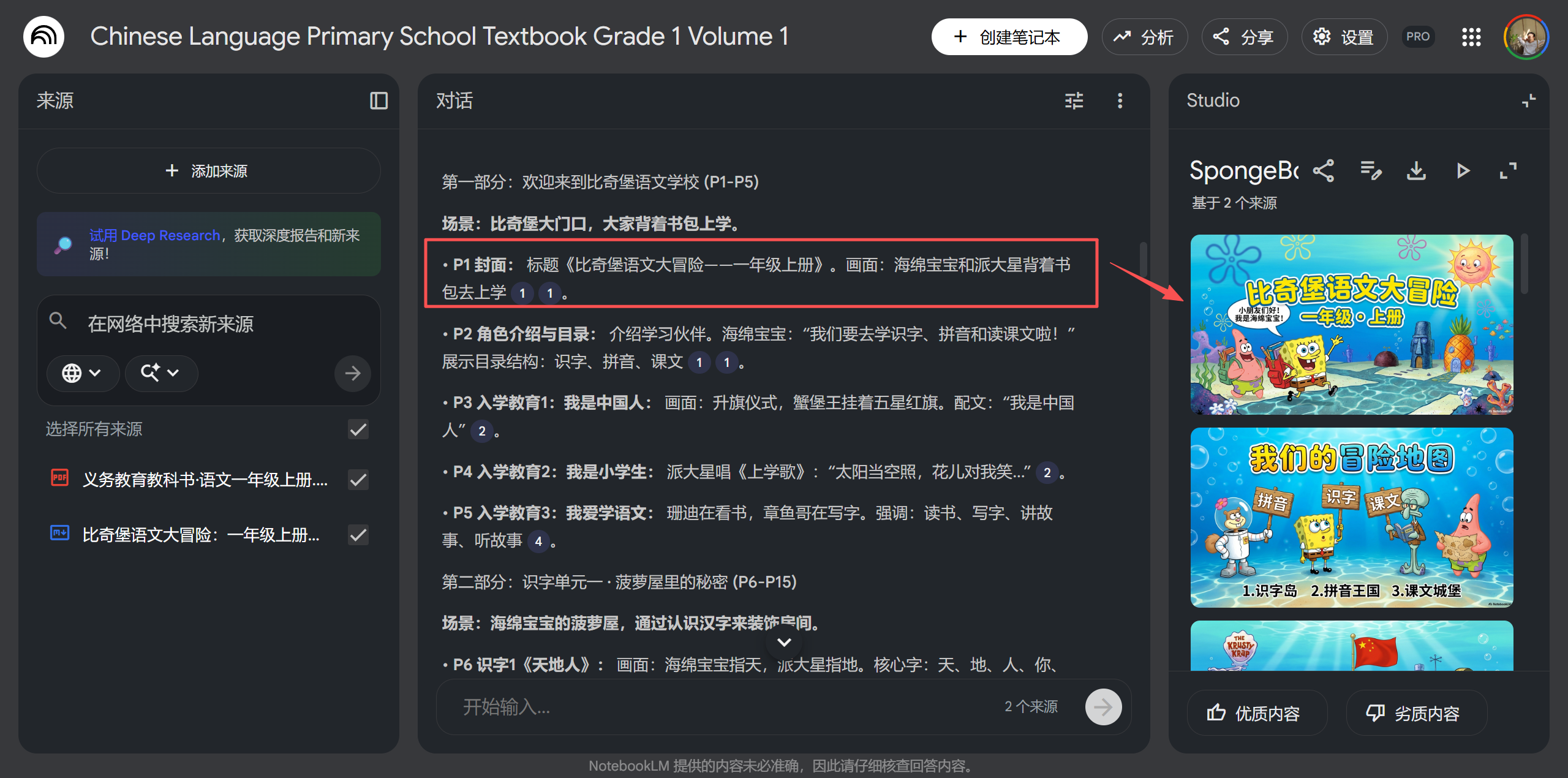
Task: Open the three-dot menu in 对话 panel
Action: click(1120, 100)
